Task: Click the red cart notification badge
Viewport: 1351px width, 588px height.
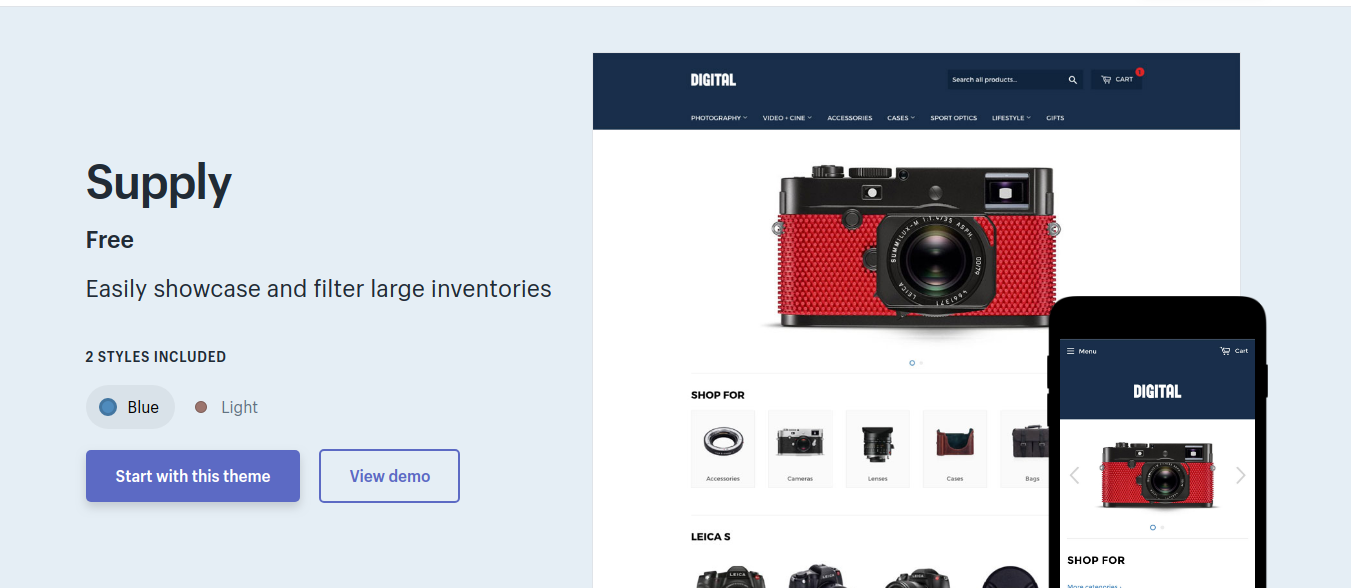Action: (x=1139, y=72)
